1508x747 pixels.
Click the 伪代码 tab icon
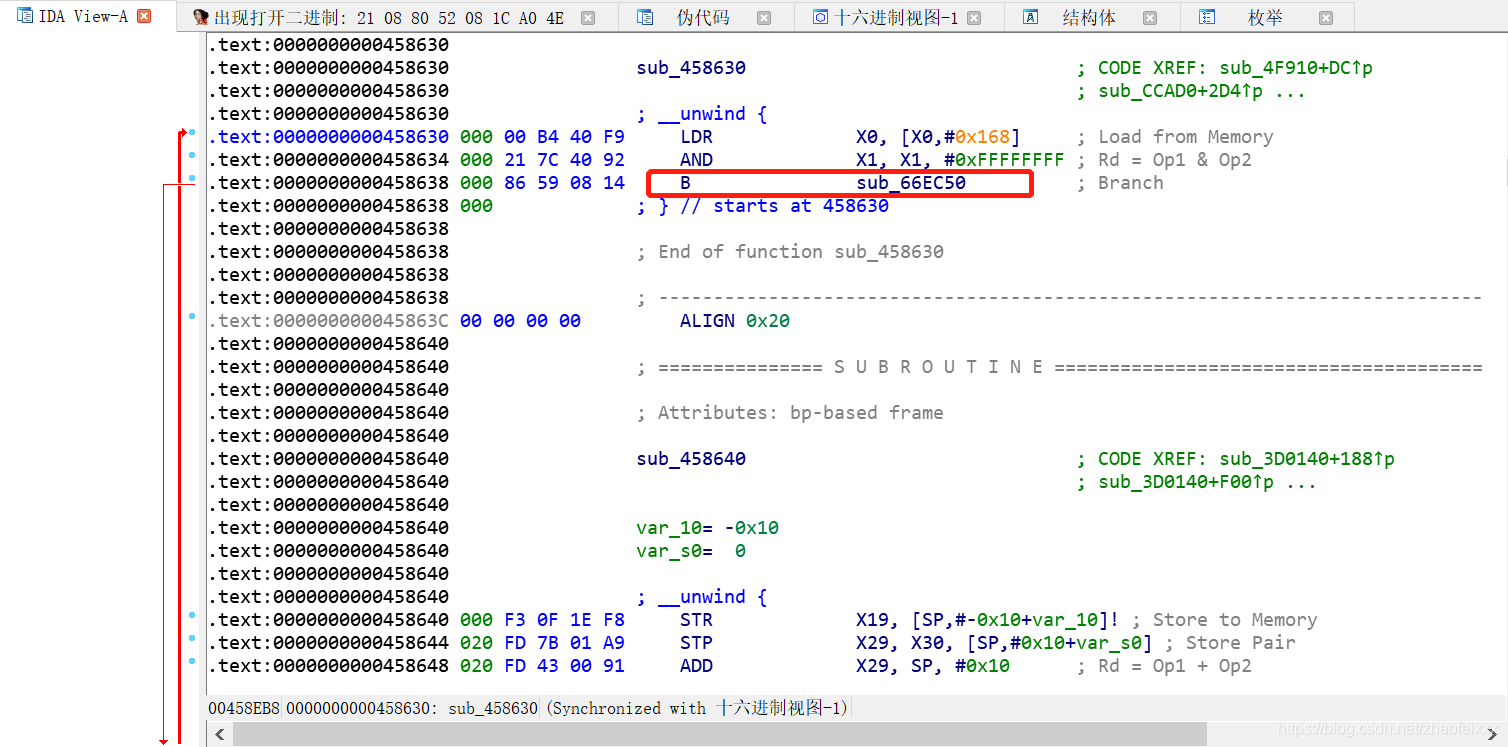pos(646,17)
